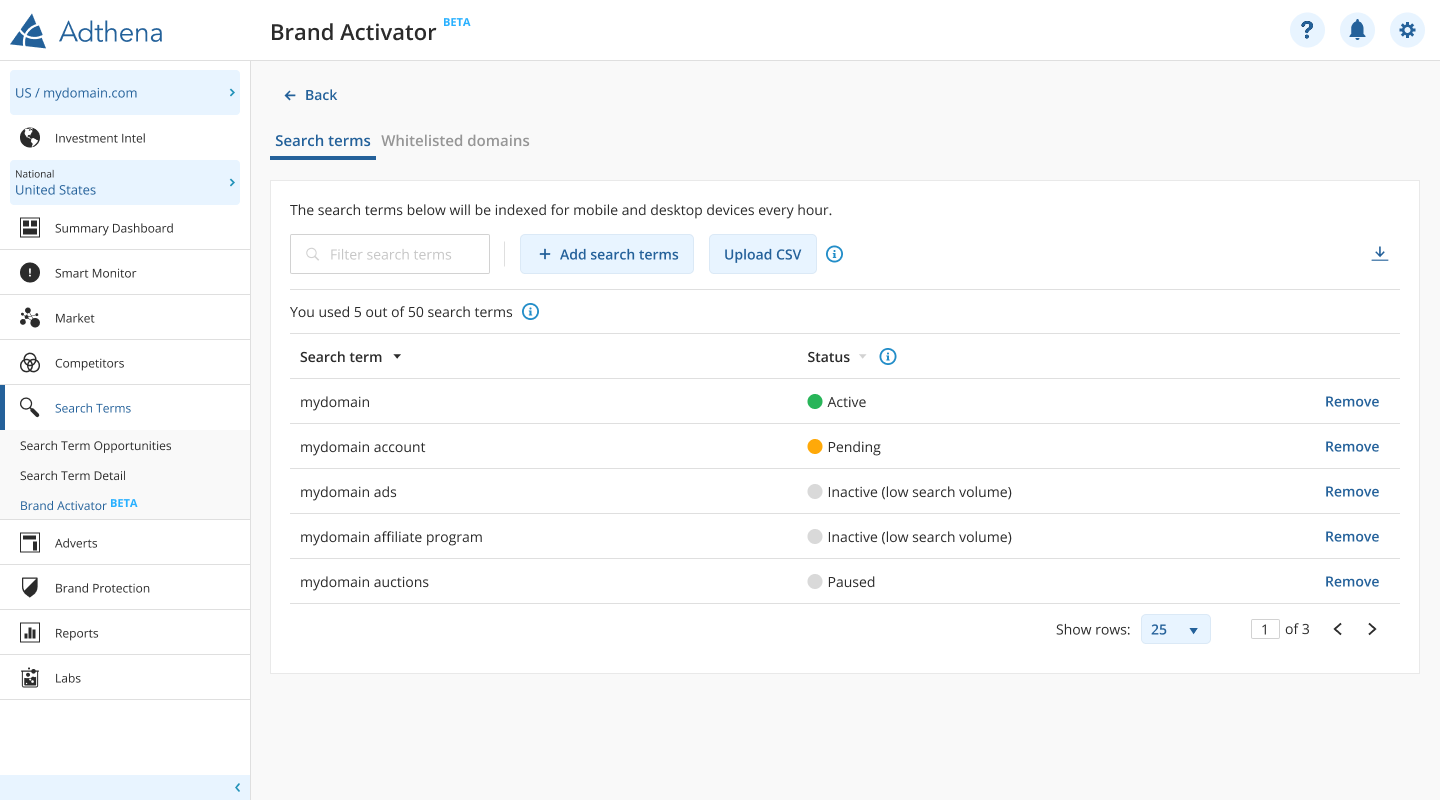This screenshot has height=800, width=1440.
Task: Expand the Show rows dropdown
Action: (x=1175, y=629)
